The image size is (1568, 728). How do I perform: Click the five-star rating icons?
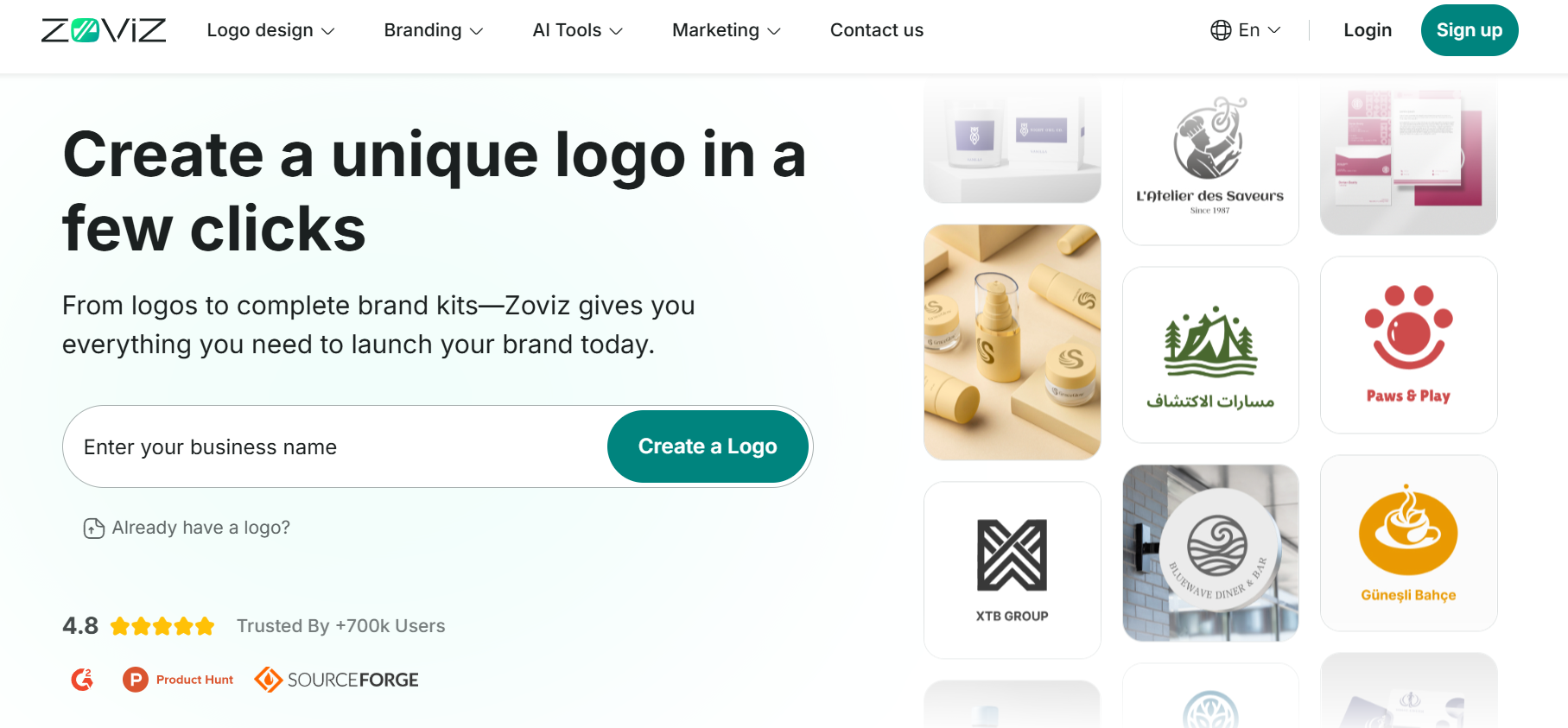(162, 626)
